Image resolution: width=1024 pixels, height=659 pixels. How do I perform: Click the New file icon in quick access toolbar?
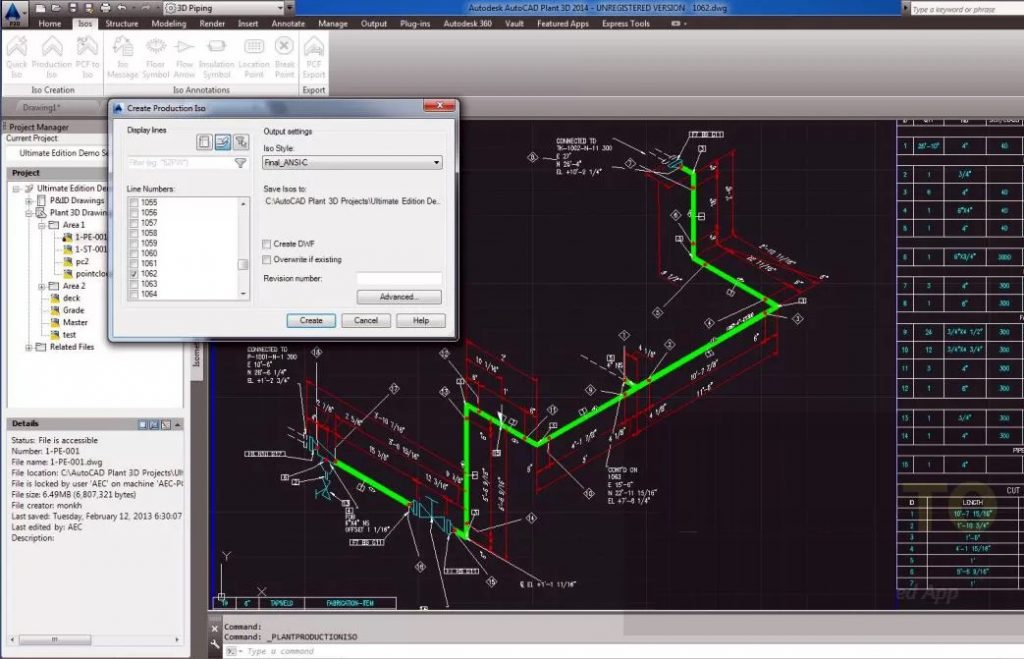point(40,8)
